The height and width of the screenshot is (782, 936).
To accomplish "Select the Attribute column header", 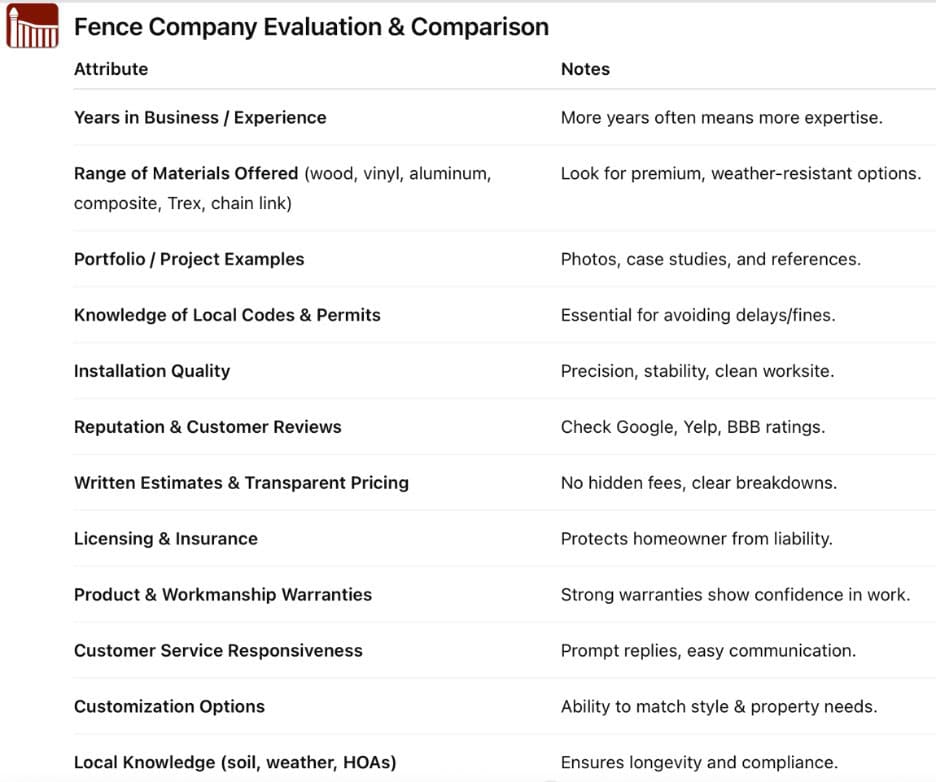I will (x=111, y=69).
